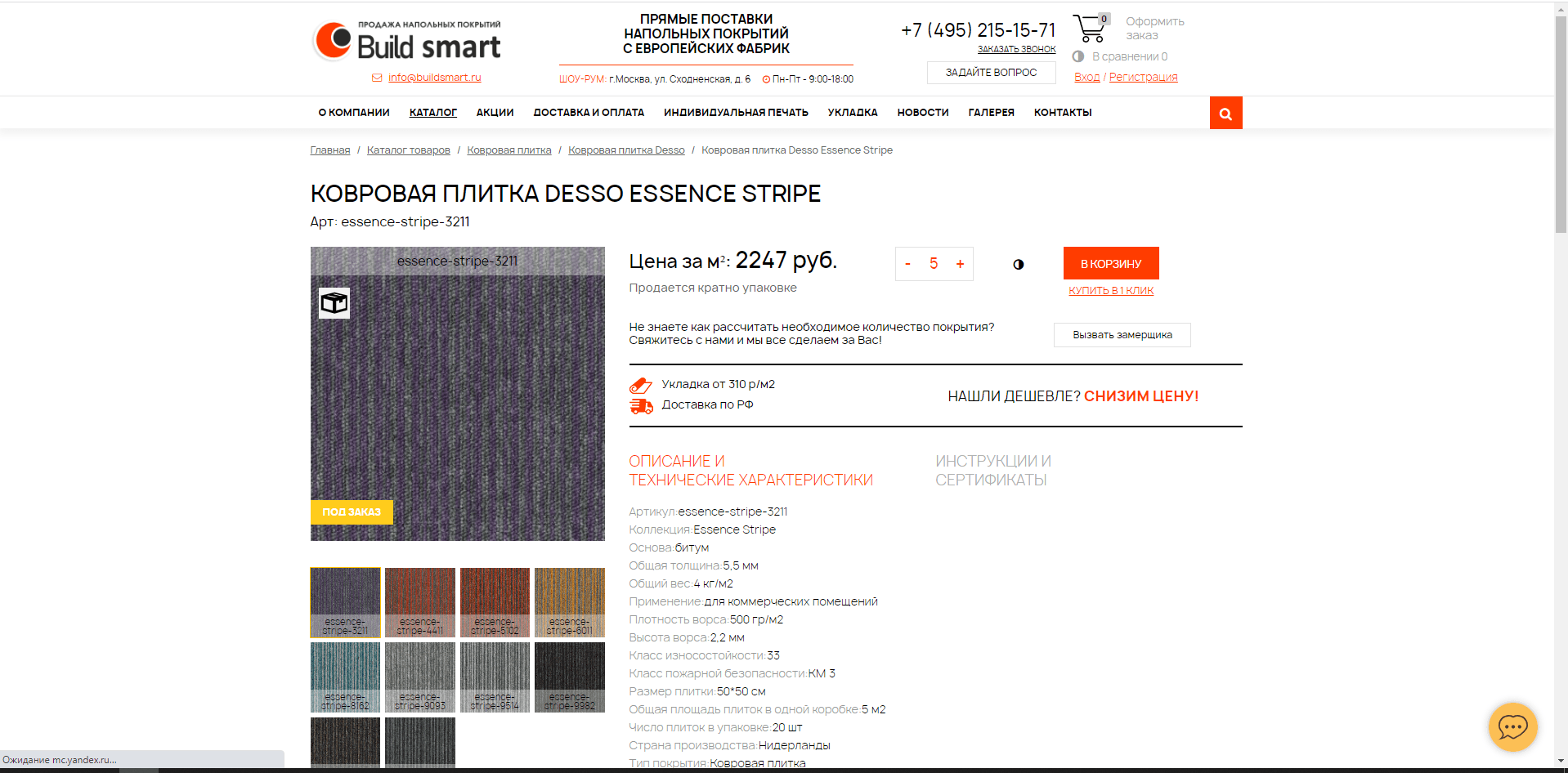
Task: Open the shopping cart icon
Action: (x=1091, y=29)
